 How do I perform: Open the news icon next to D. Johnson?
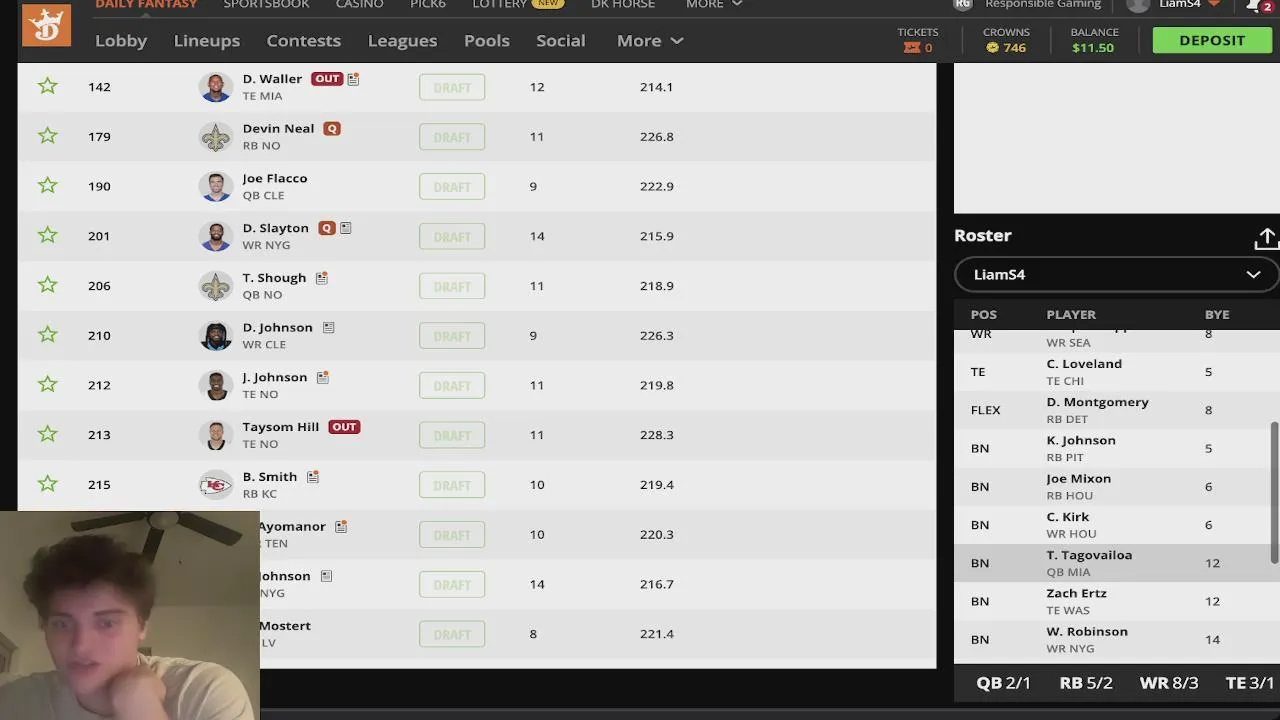point(328,328)
